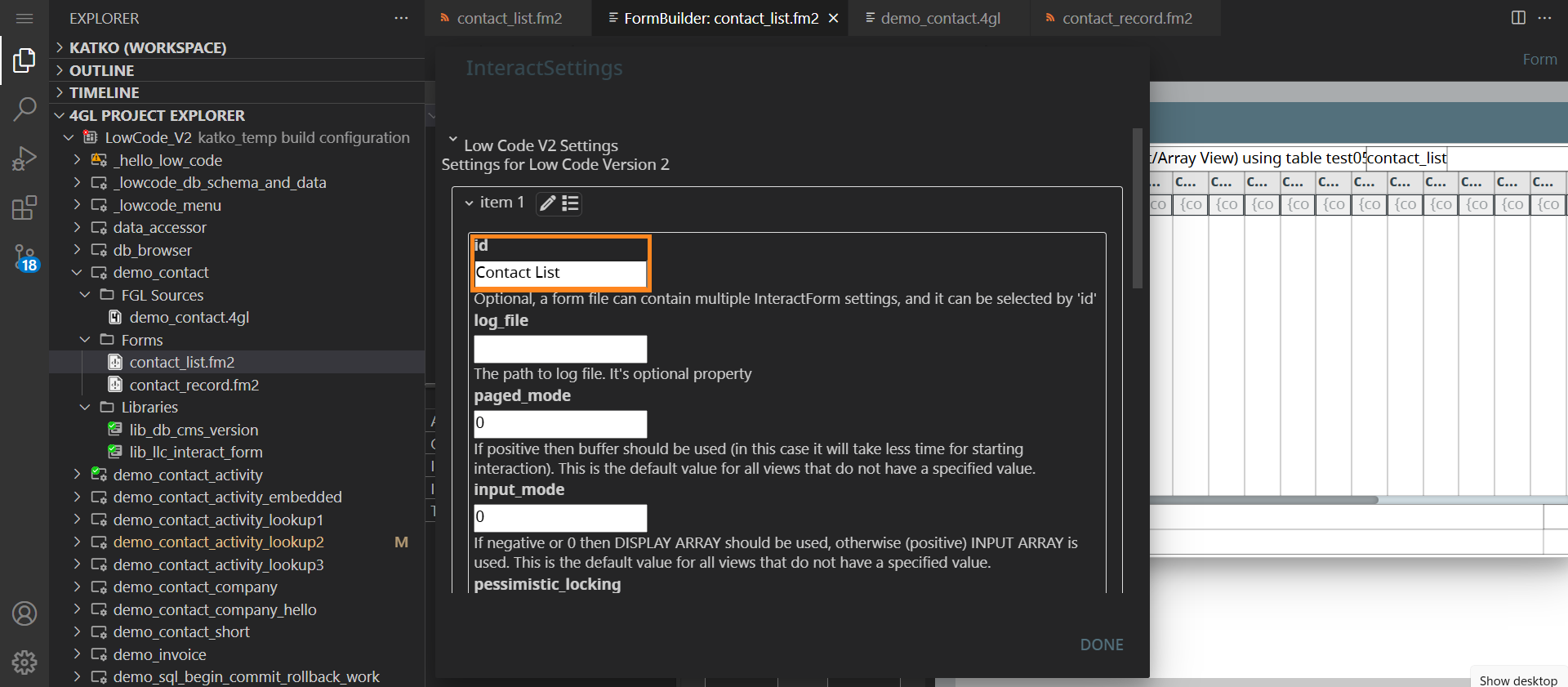This screenshot has height=687, width=1568.
Task: Click the pencil edit icon beside item 1
Action: click(x=548, y=203)
